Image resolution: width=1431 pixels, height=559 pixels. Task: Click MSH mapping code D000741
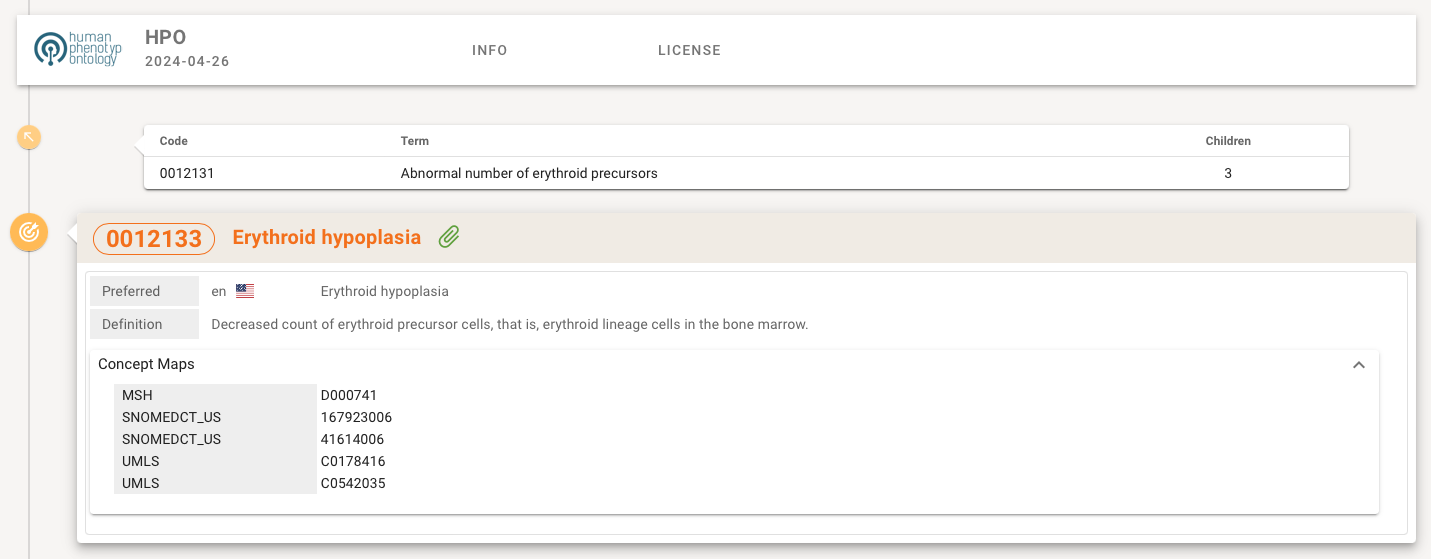pyautogui.click(x=349, y=395)
